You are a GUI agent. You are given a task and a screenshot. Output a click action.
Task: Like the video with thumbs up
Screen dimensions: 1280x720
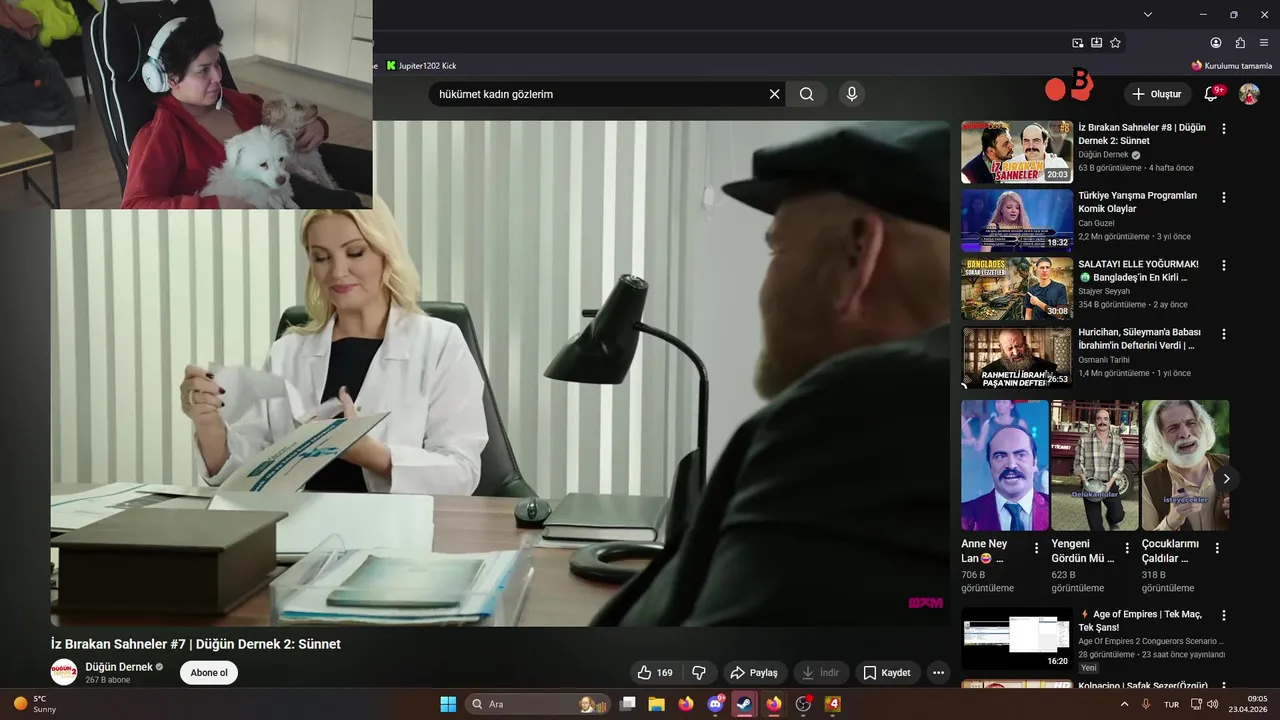tap(655, 673)
